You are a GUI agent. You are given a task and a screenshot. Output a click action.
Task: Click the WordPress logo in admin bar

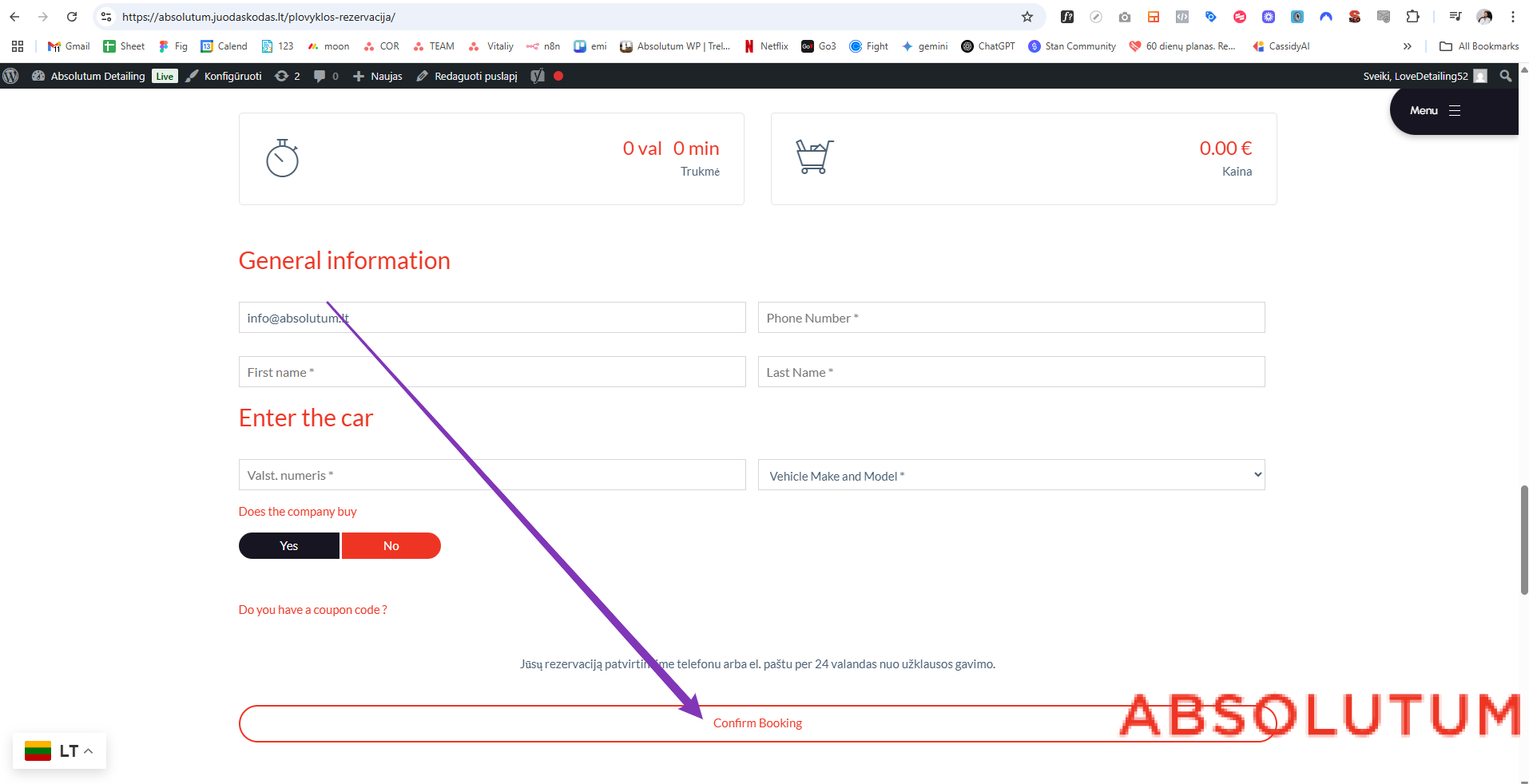(x=11, y=76)
